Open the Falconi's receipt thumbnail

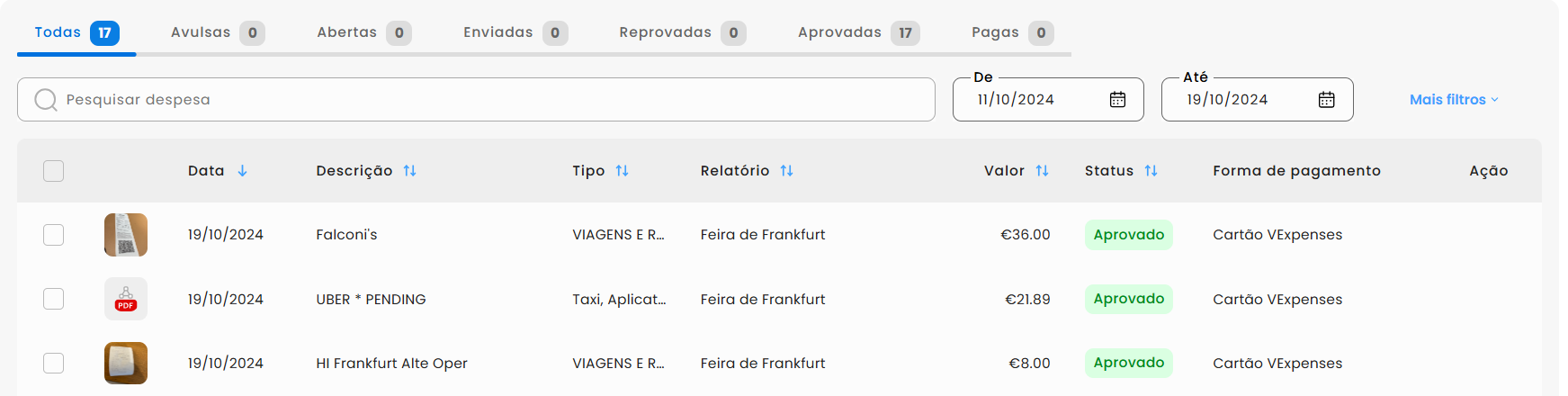click(126, 235)
